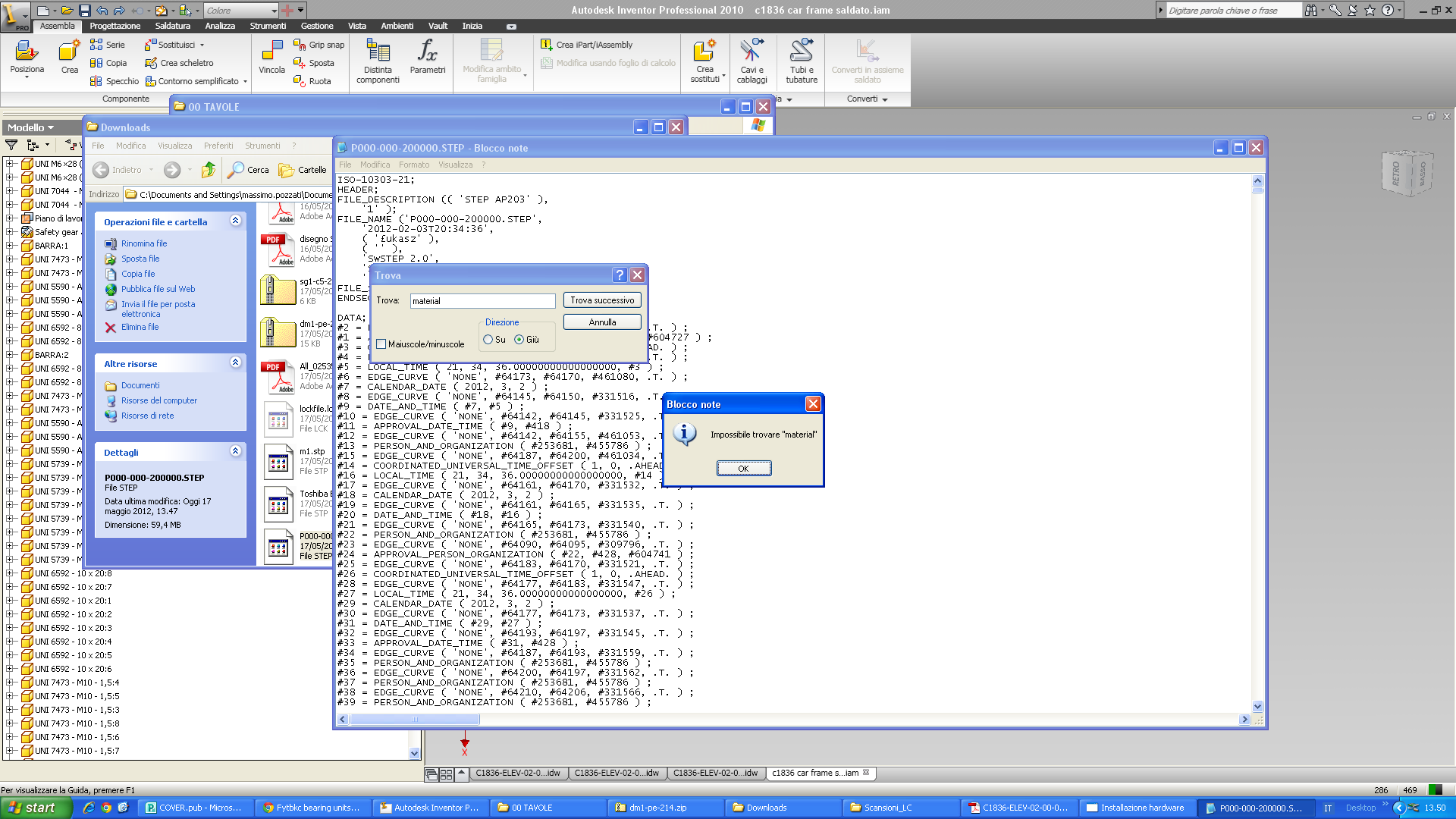
Task: Click the Trova text input field
Action: coord(482,301)
